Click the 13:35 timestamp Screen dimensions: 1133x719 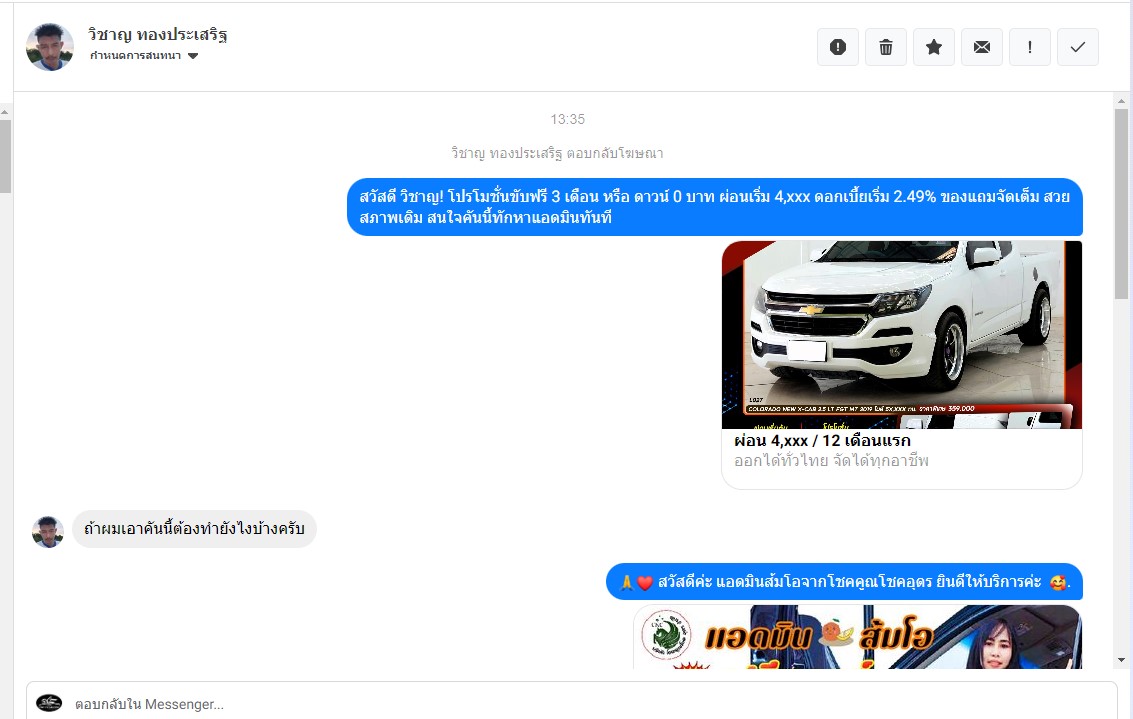(x=567, y=119)
